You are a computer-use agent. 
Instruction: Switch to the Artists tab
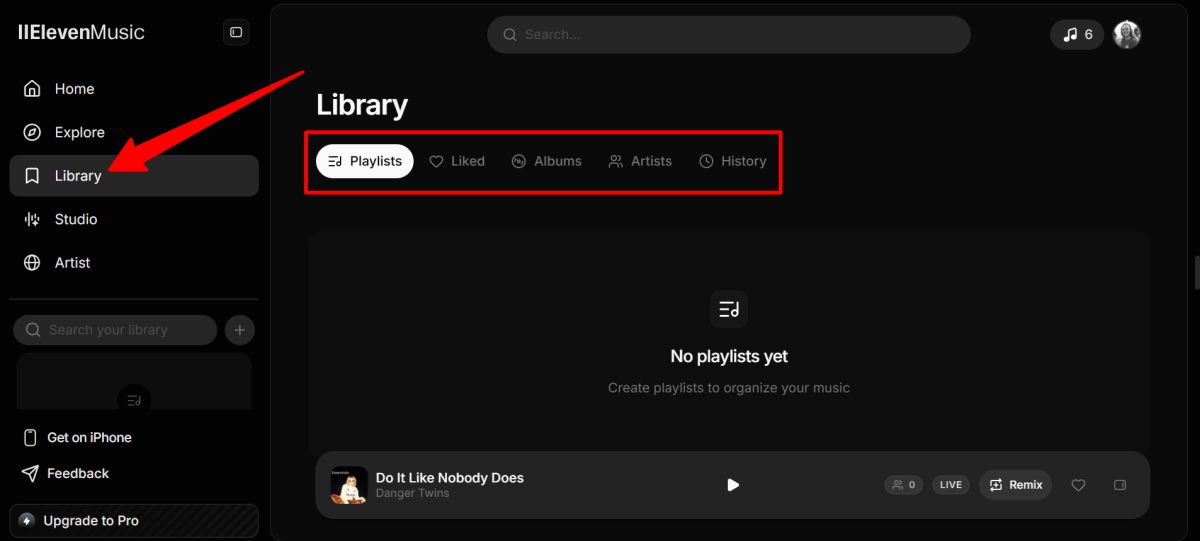(640, 161)
